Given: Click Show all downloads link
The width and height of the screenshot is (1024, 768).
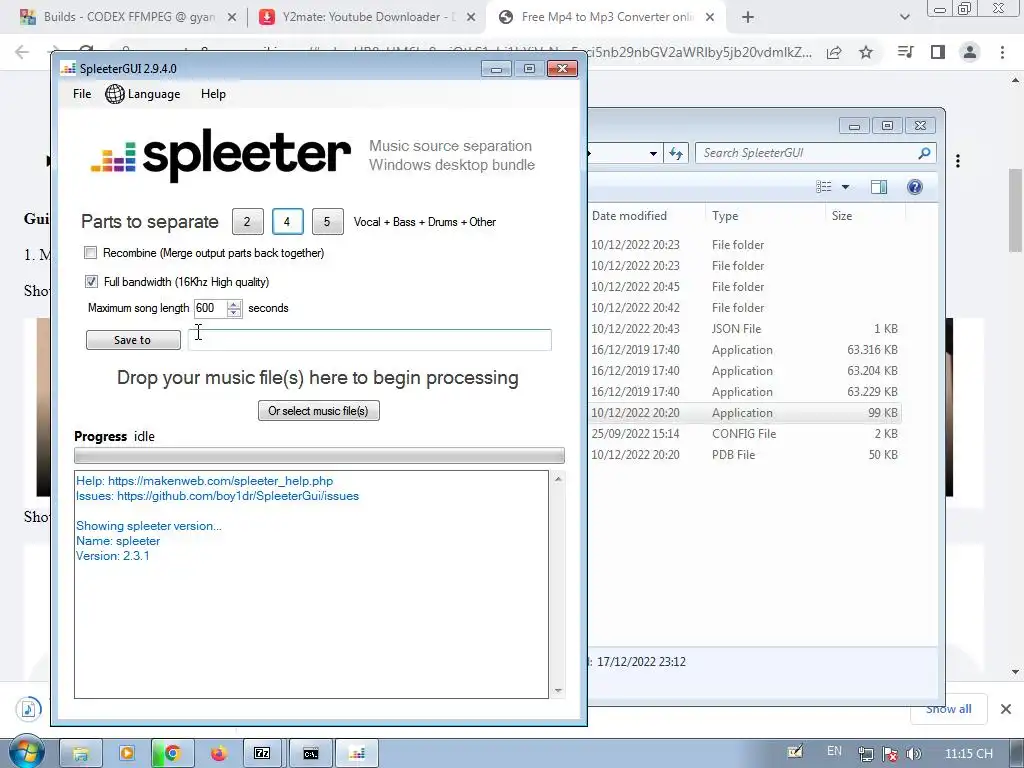Looking at the screenshot, I should click(948, 709).
